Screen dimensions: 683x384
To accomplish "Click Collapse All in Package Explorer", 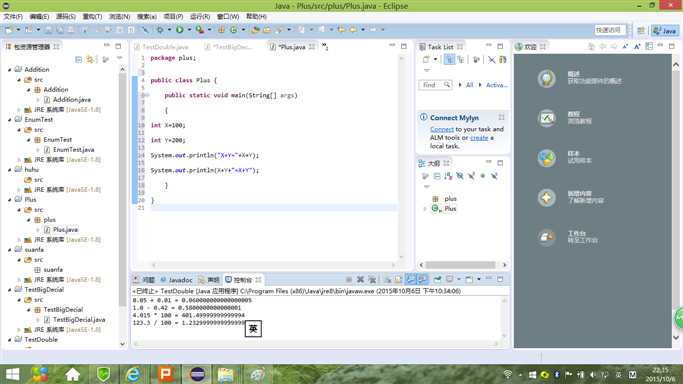I will pos(78,59).
